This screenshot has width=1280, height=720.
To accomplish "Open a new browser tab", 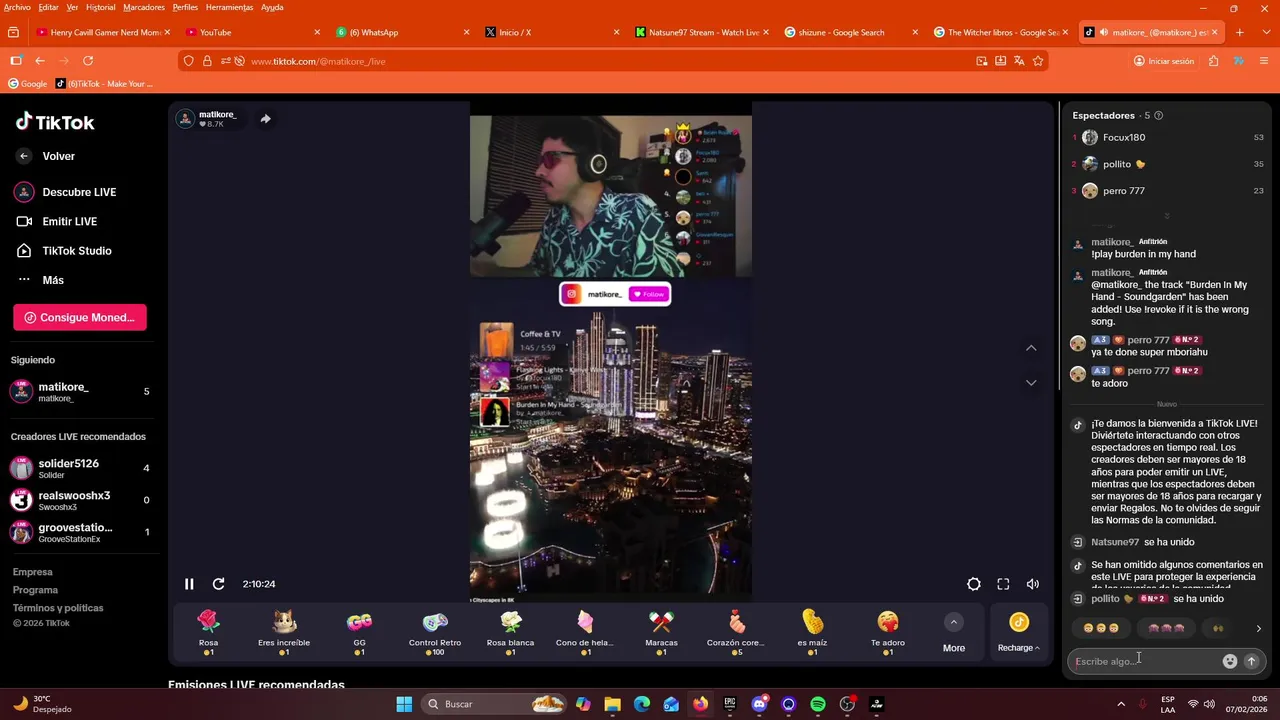I will tap(1240, 32).
